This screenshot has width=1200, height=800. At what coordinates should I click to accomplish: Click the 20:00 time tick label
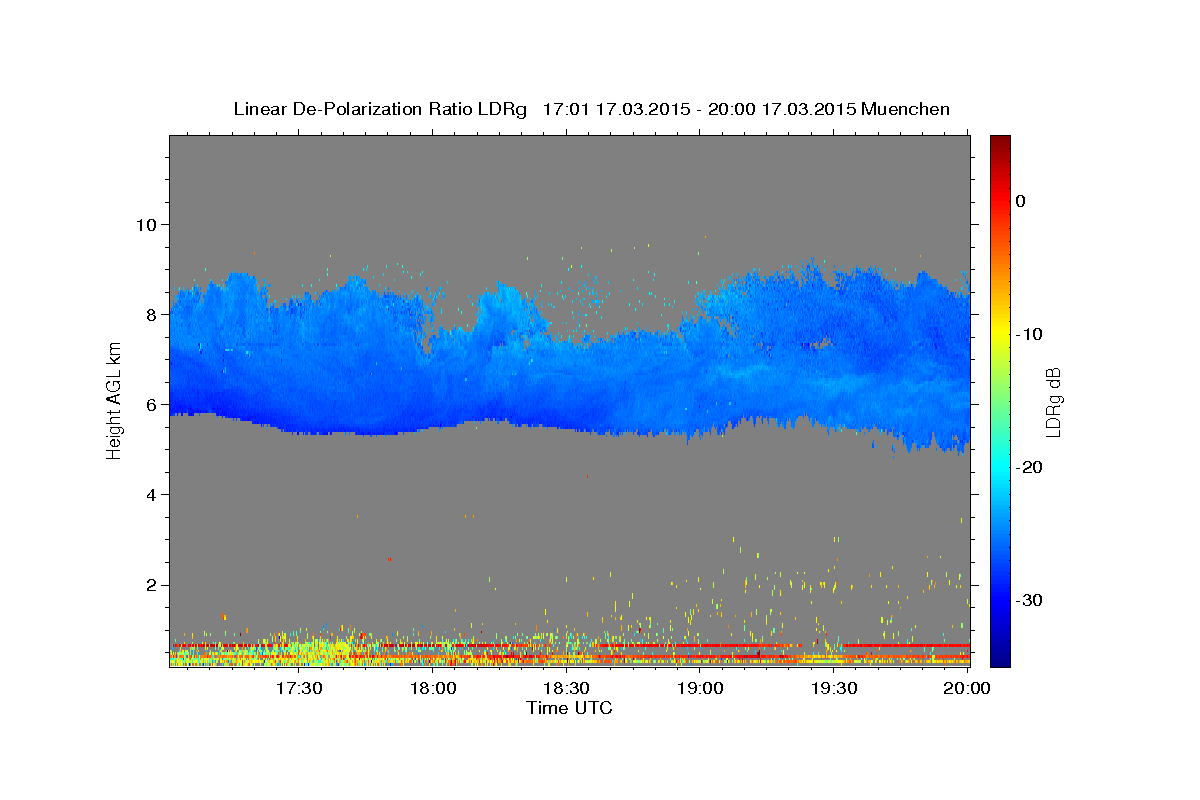(x=967, y=689)
